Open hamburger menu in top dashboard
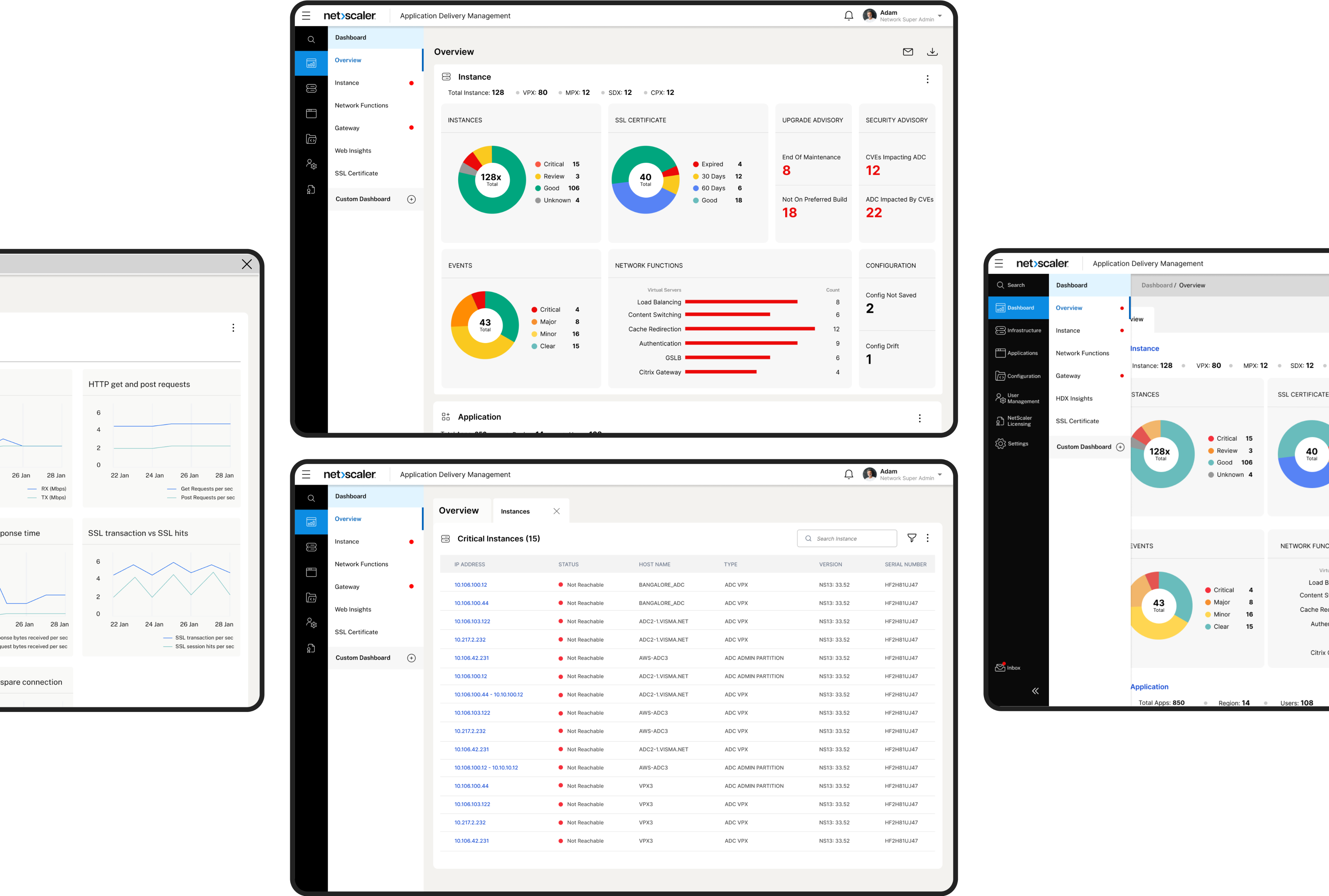 click(306, 16)
